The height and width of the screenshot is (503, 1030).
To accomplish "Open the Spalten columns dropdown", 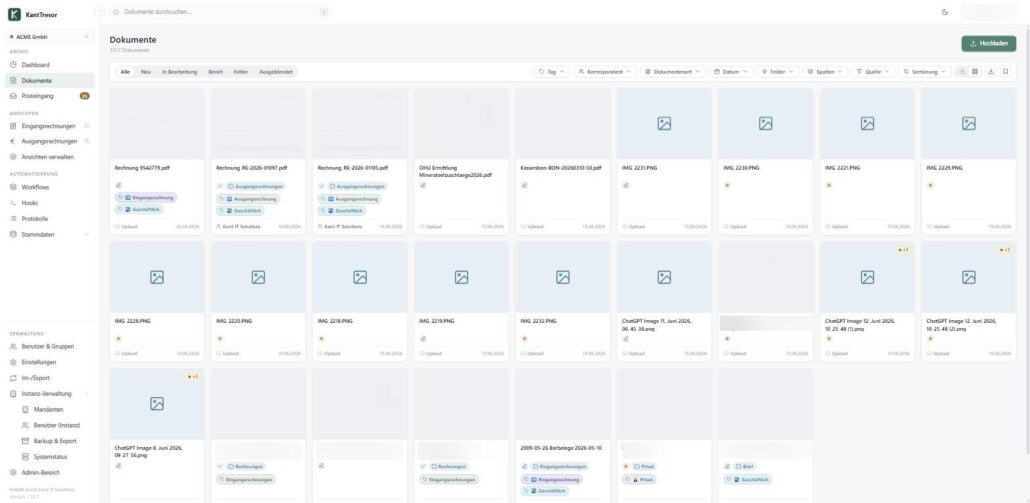I will (x=824, y=72).
